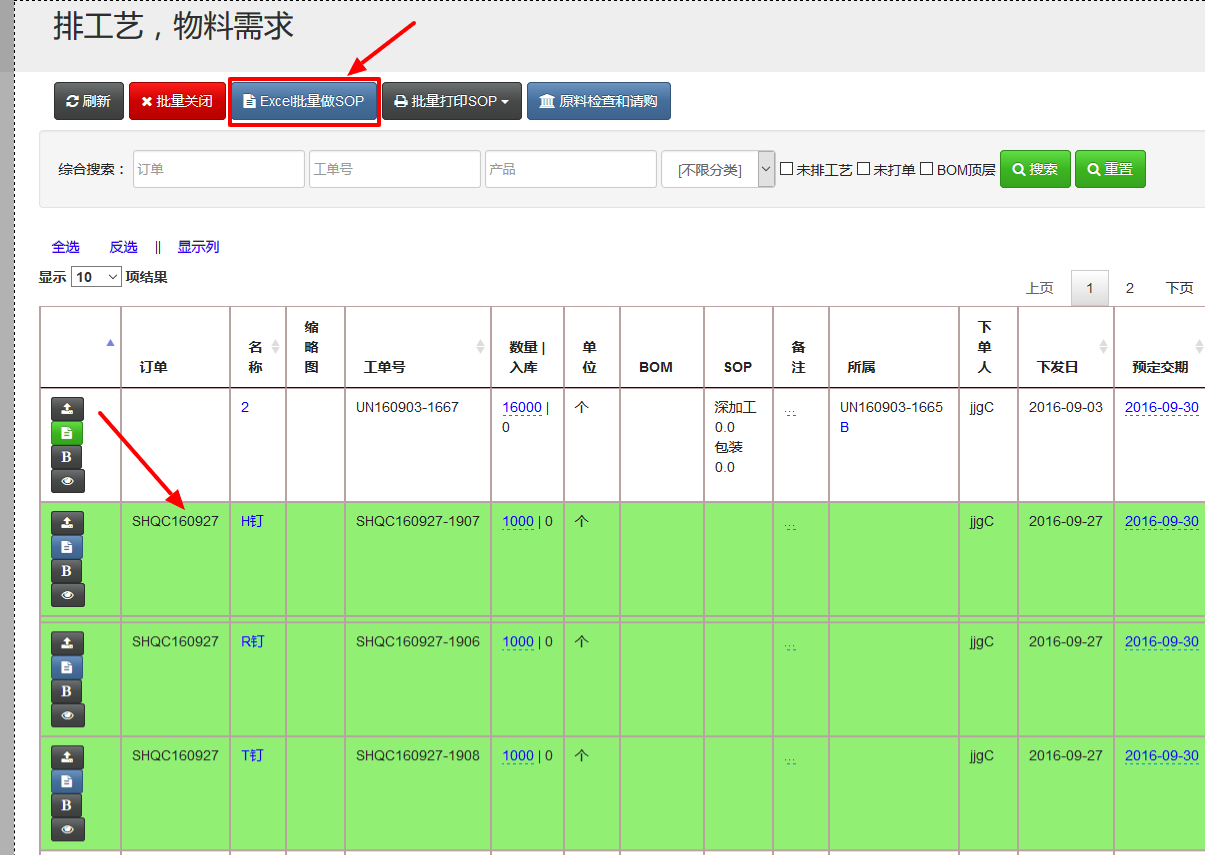Open the 不限分类 category dropdown
The height and width of the screenshot is (855, 1205).
[718, 170]
